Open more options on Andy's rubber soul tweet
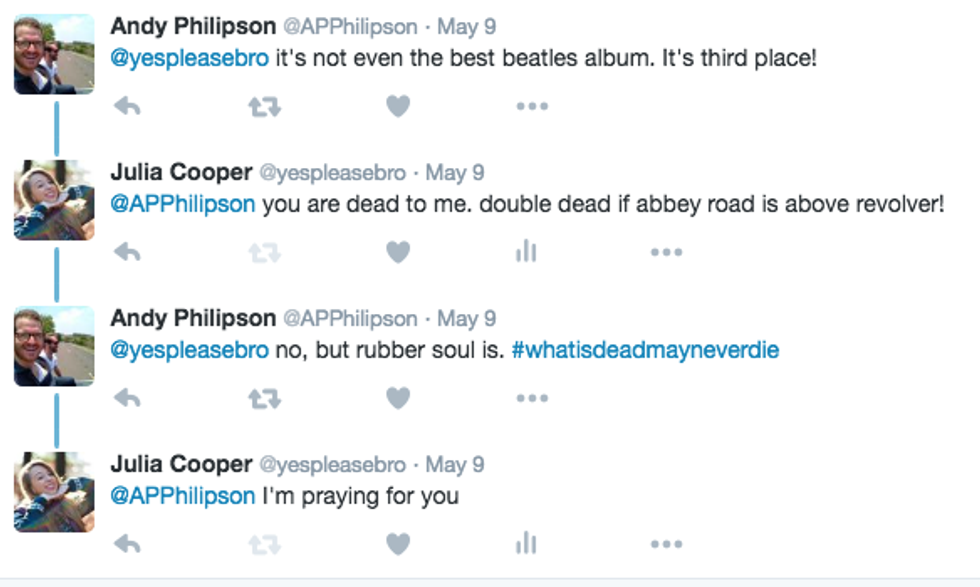980x587 pixels. coord(532,398)
